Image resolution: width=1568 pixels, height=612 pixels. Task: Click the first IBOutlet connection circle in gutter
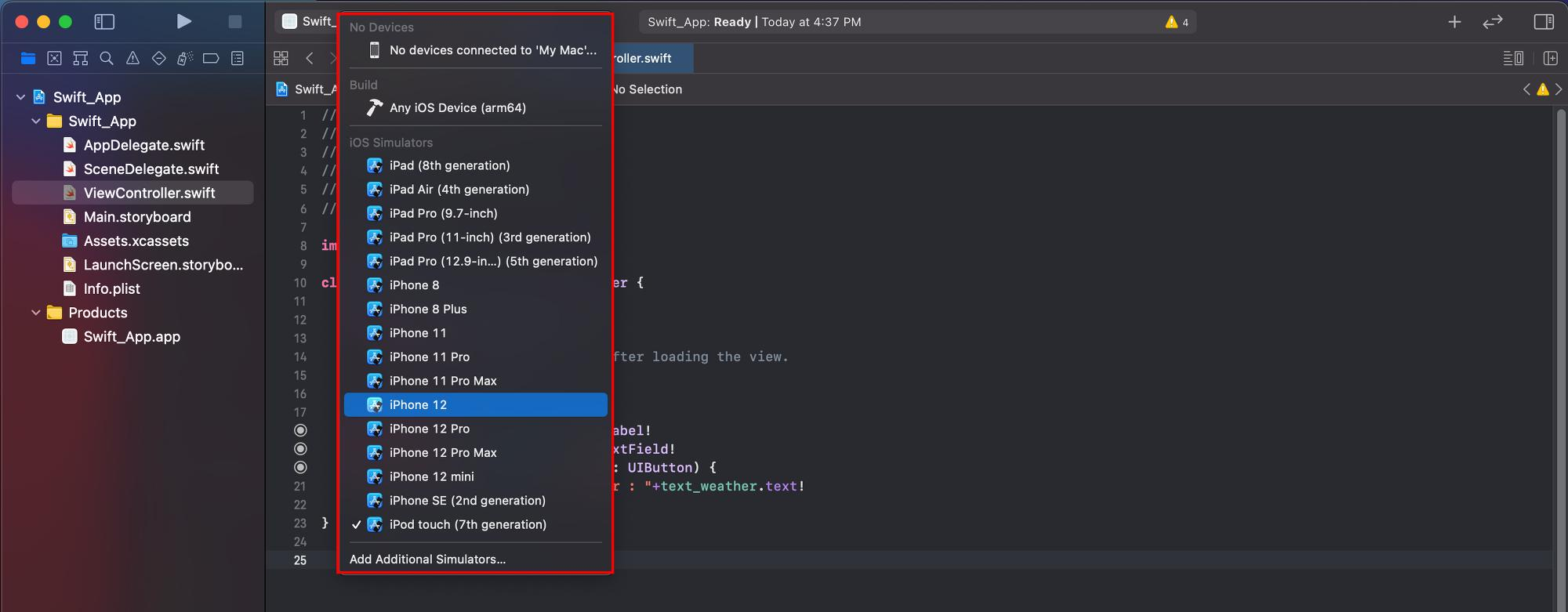[x=300, y=430]
